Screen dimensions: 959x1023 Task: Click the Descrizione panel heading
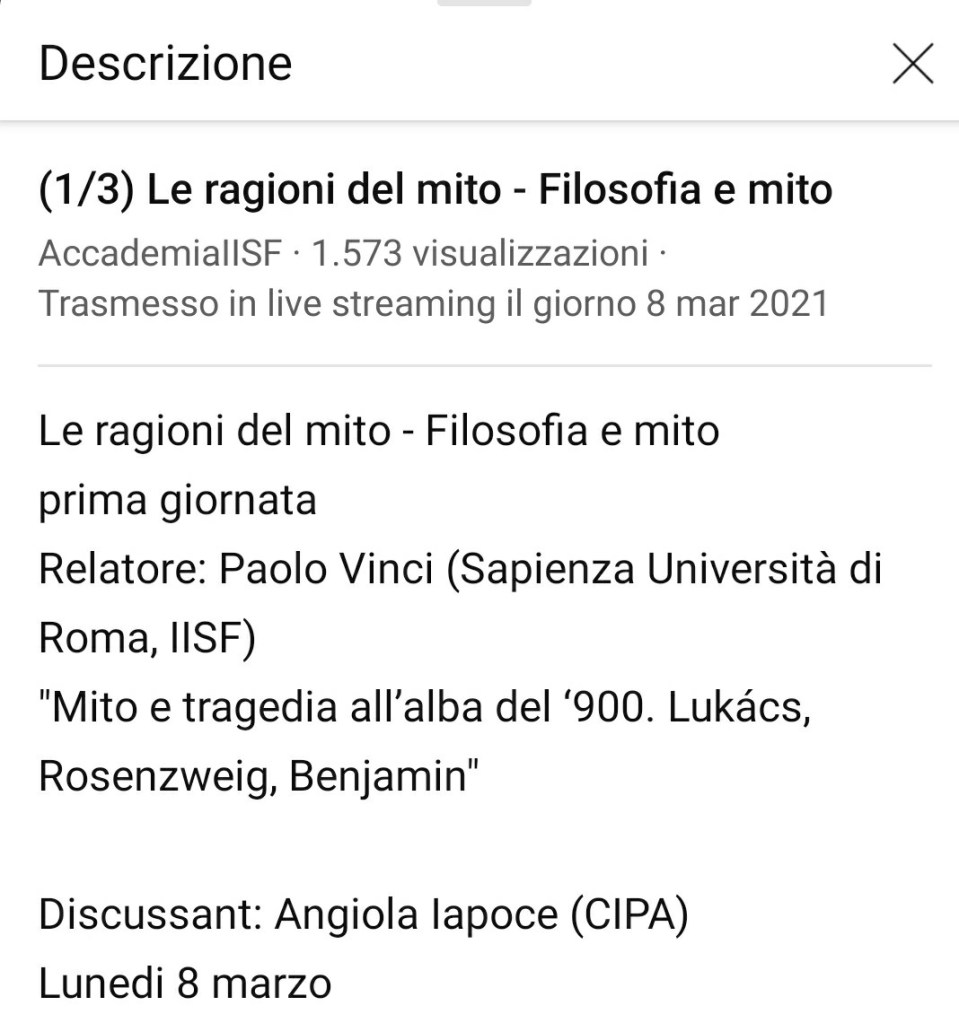pos(165,64)
